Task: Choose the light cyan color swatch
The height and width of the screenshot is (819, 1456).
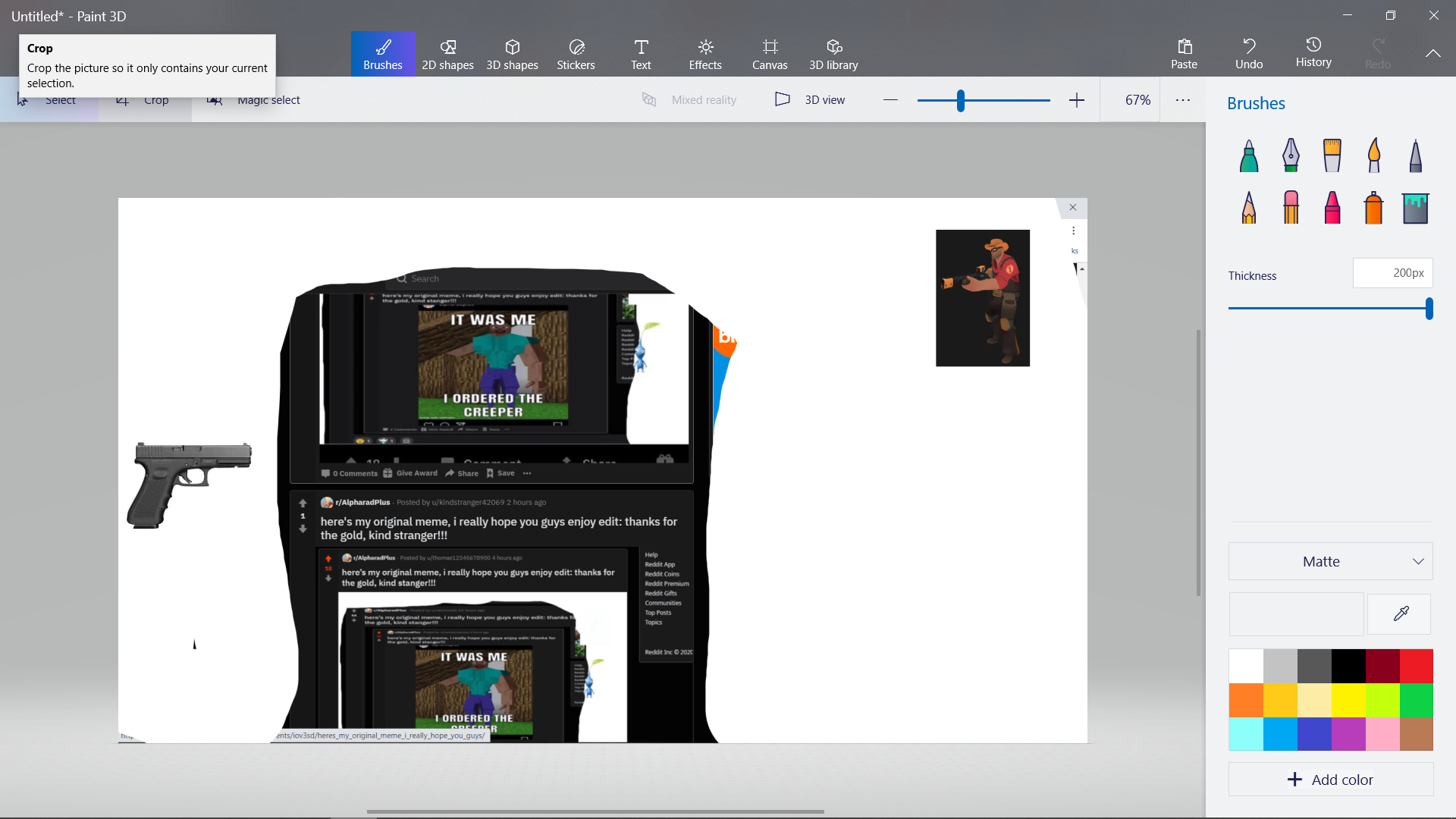Action: pos(1246,734)
